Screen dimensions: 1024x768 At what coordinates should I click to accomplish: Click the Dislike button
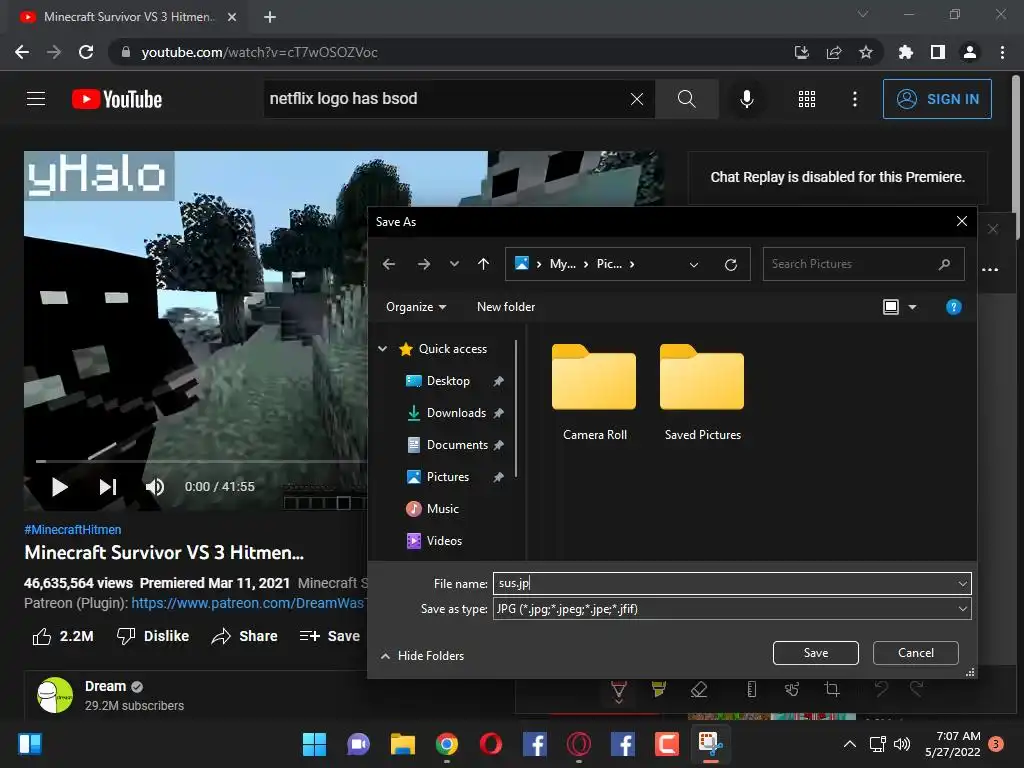pos(153,636)
